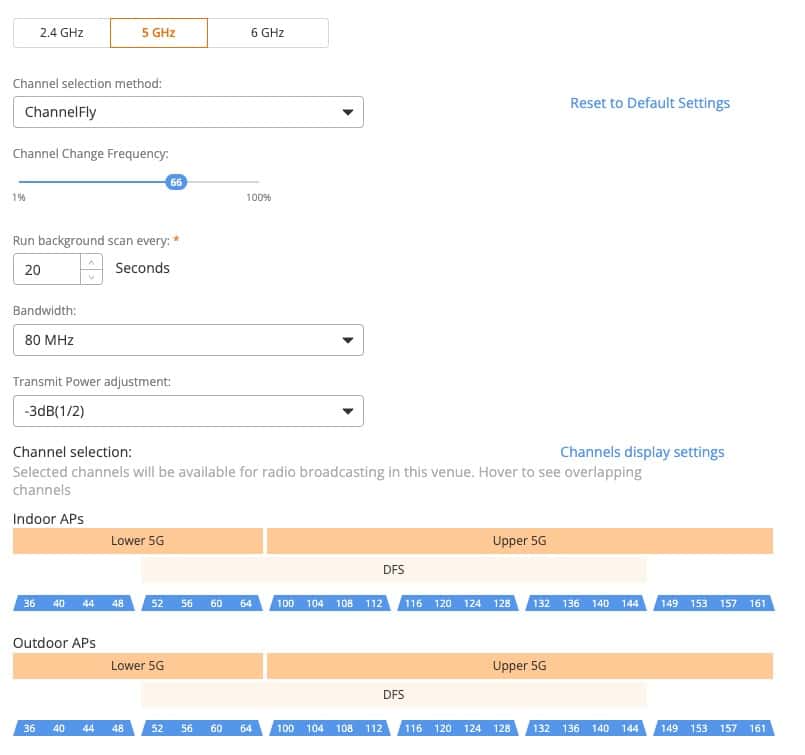
Task: Toggle channel 149 for Indoor APs
Action: click(668, 604)
